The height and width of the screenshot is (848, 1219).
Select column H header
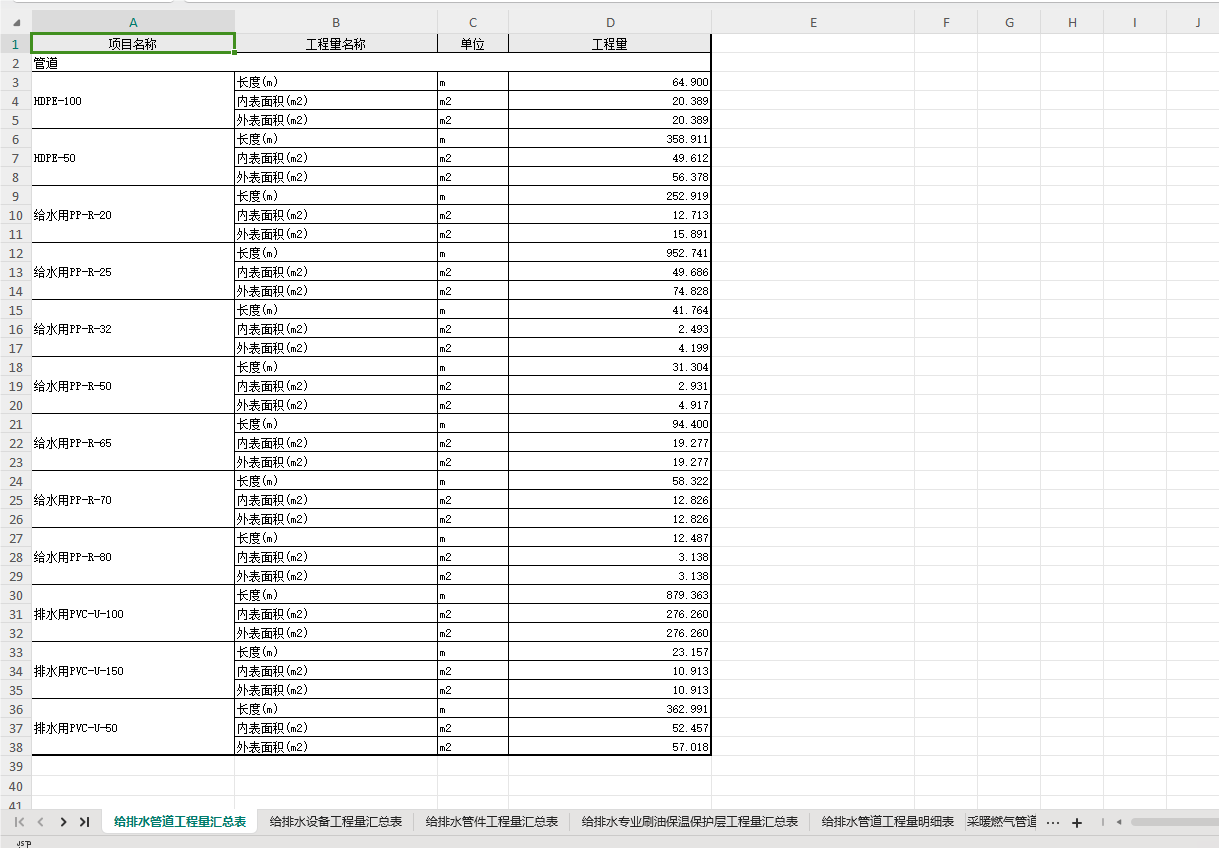(x=1072, y=22)
